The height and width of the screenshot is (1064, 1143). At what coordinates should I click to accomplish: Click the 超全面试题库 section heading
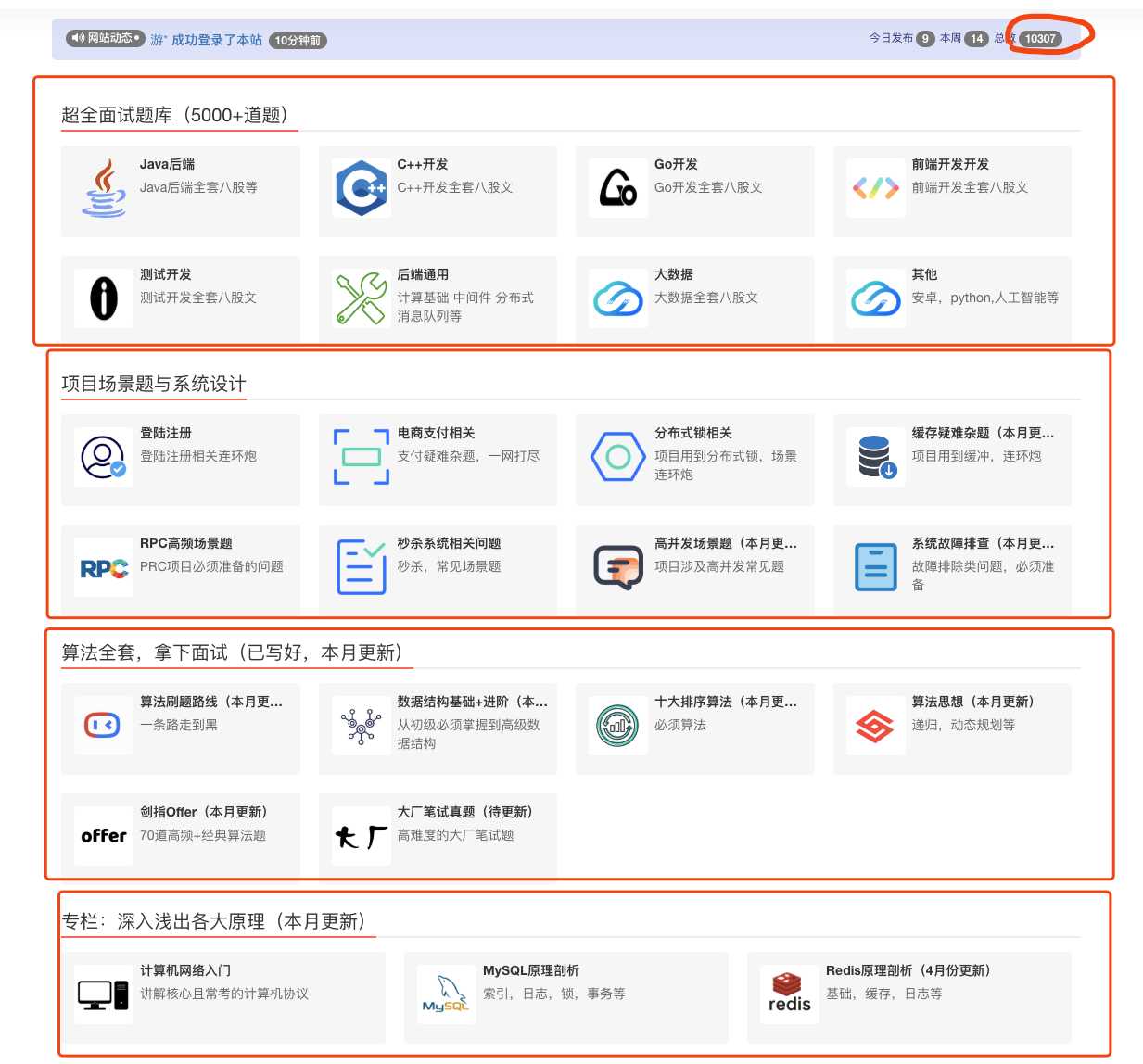point(175,115)
